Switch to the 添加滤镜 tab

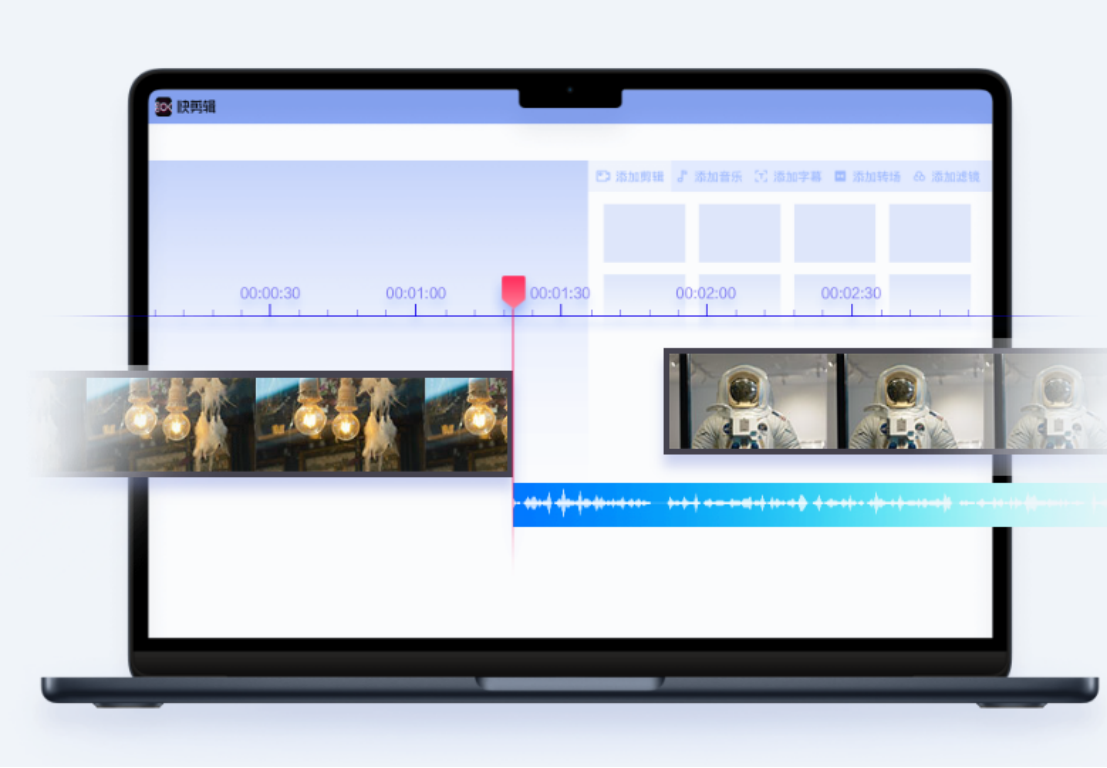click(947, 176)
